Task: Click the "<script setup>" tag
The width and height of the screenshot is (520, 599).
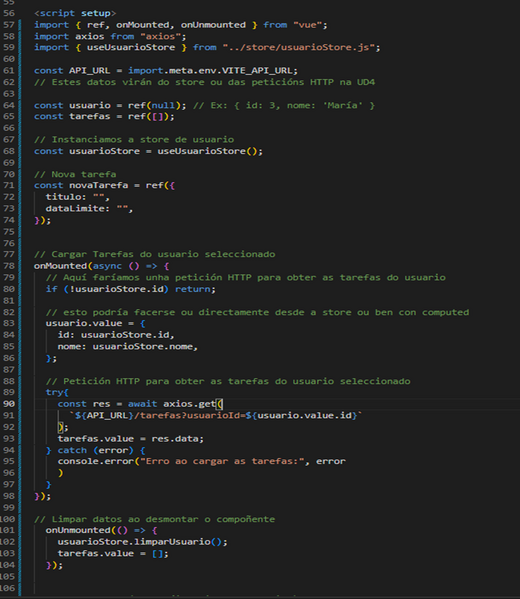Action: click(75, 13)
